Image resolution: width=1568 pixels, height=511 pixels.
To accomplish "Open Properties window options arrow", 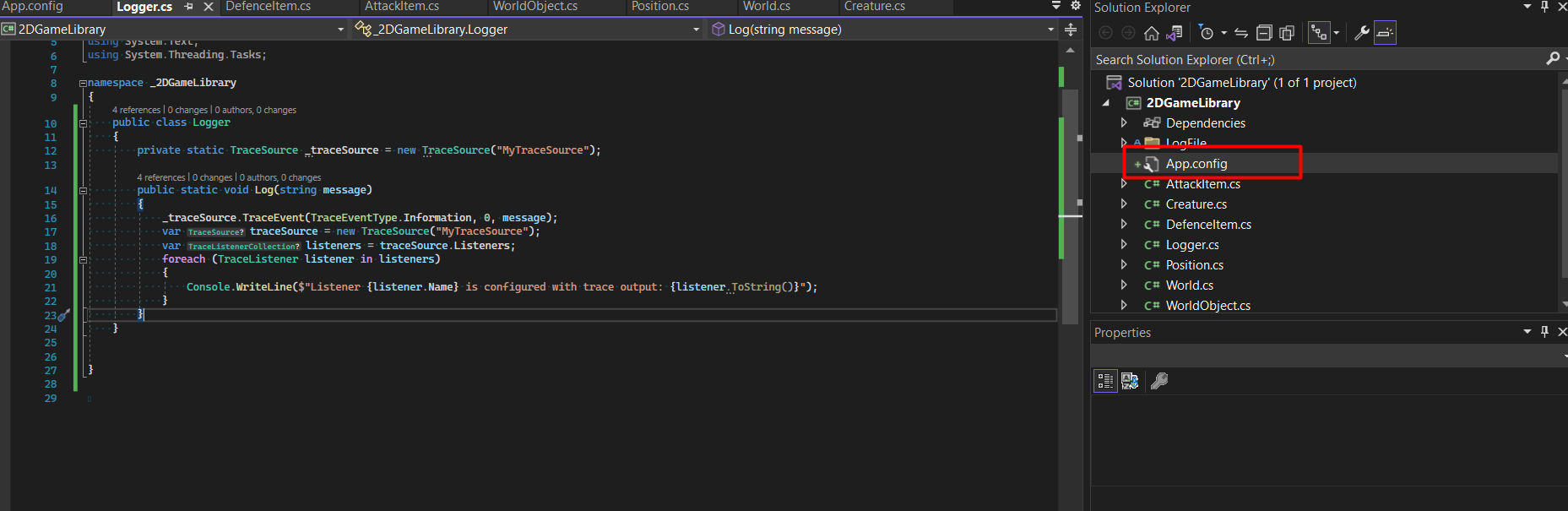I will pos(1527,332).
